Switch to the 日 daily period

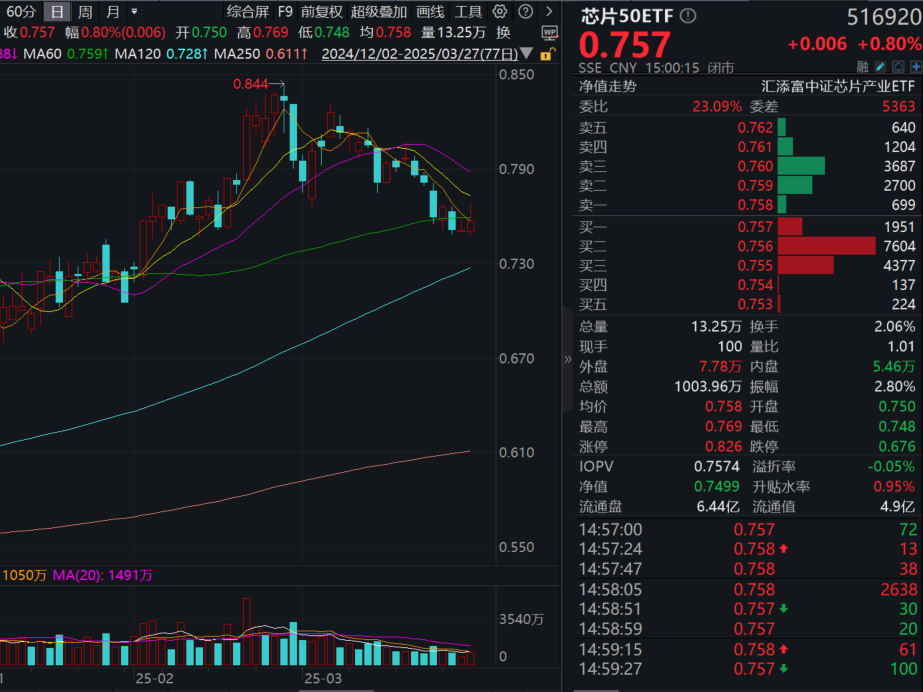tap(56, 12)
